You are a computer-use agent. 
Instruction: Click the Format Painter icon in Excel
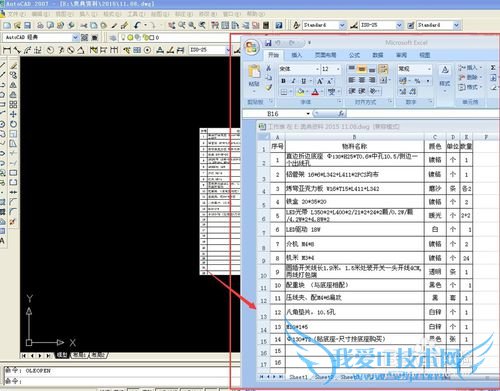pyautogui.click(x=269, y=88)
